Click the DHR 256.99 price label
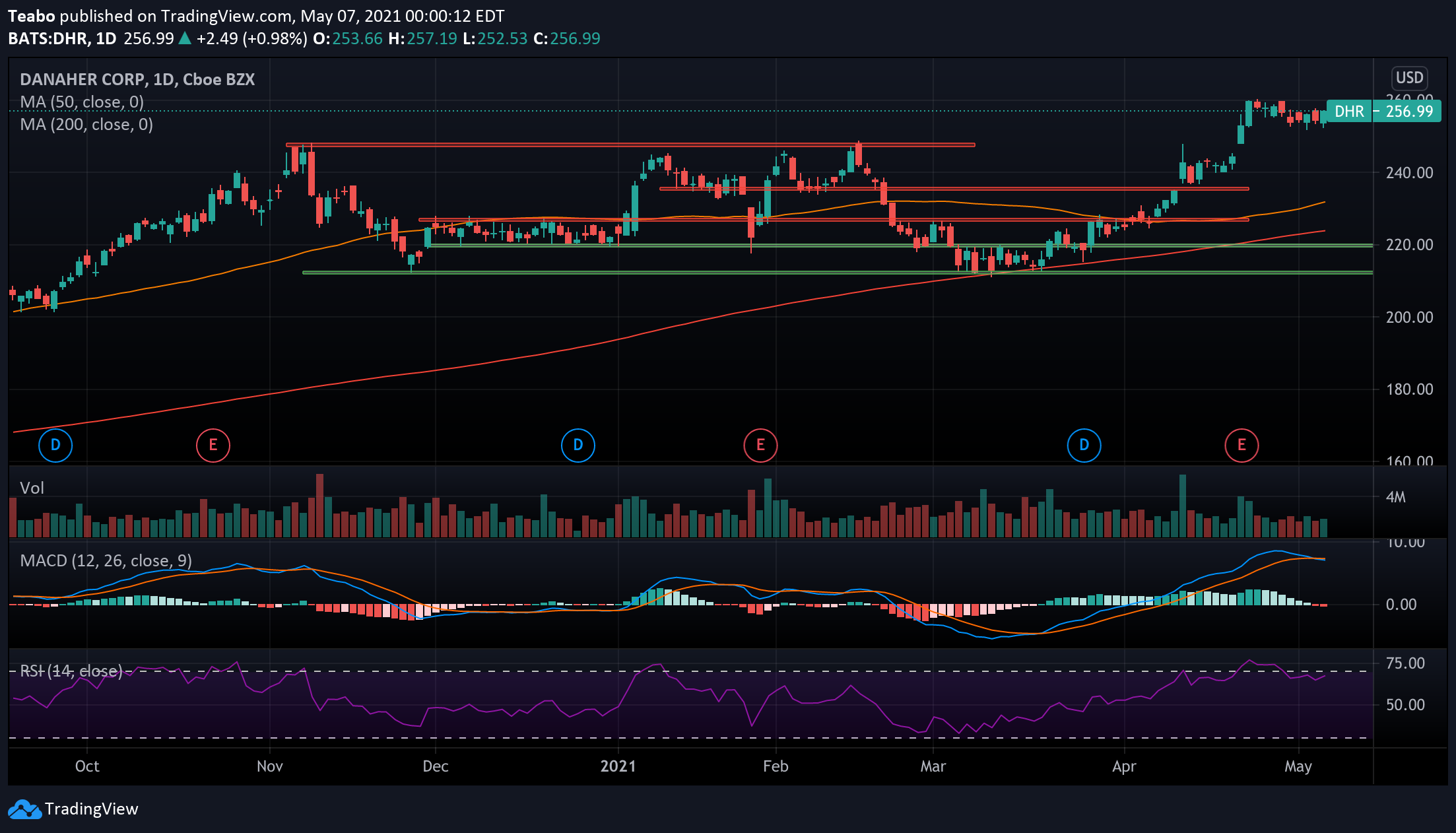Viewport: 1456px width, 833px height. coord(1383,112)
